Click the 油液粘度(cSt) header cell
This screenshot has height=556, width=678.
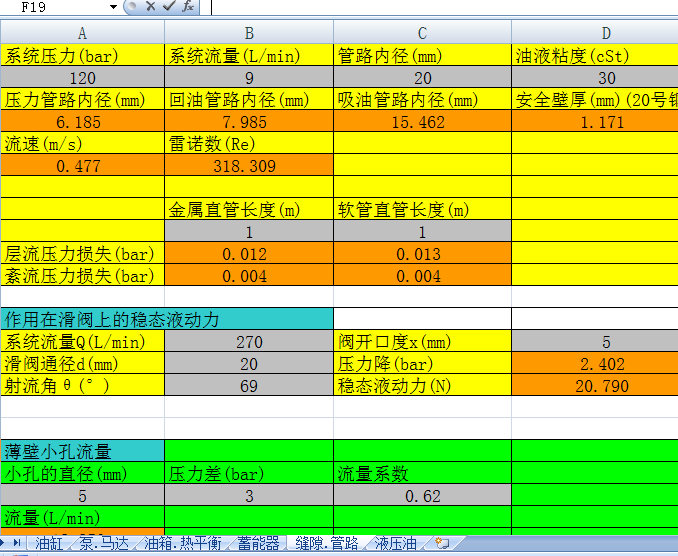[x=595, y=55]
